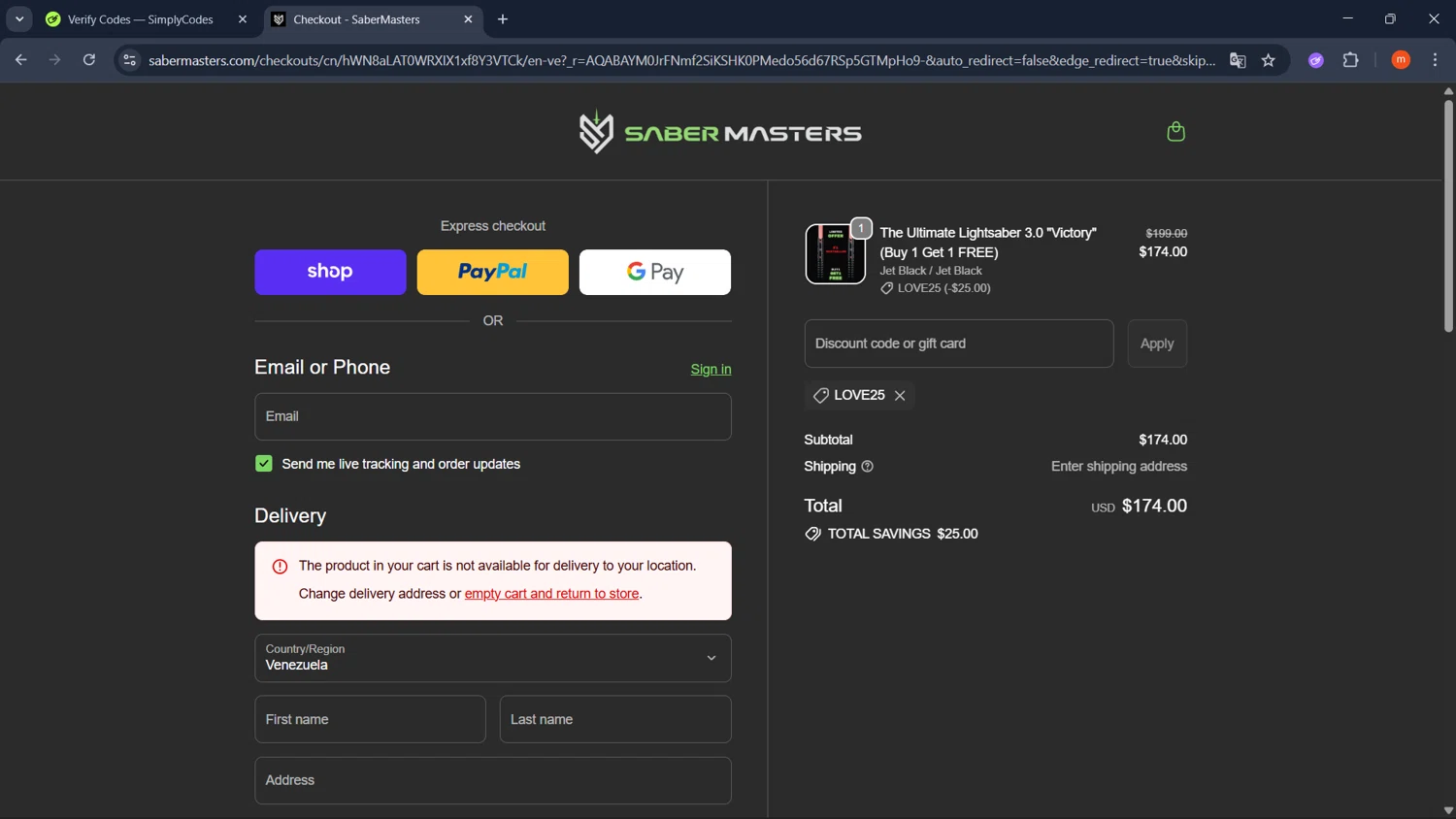The width and height of the screenshot is (1456, 819).
Task: Choose Google Pay express checkout
Action: coord(655,273)
